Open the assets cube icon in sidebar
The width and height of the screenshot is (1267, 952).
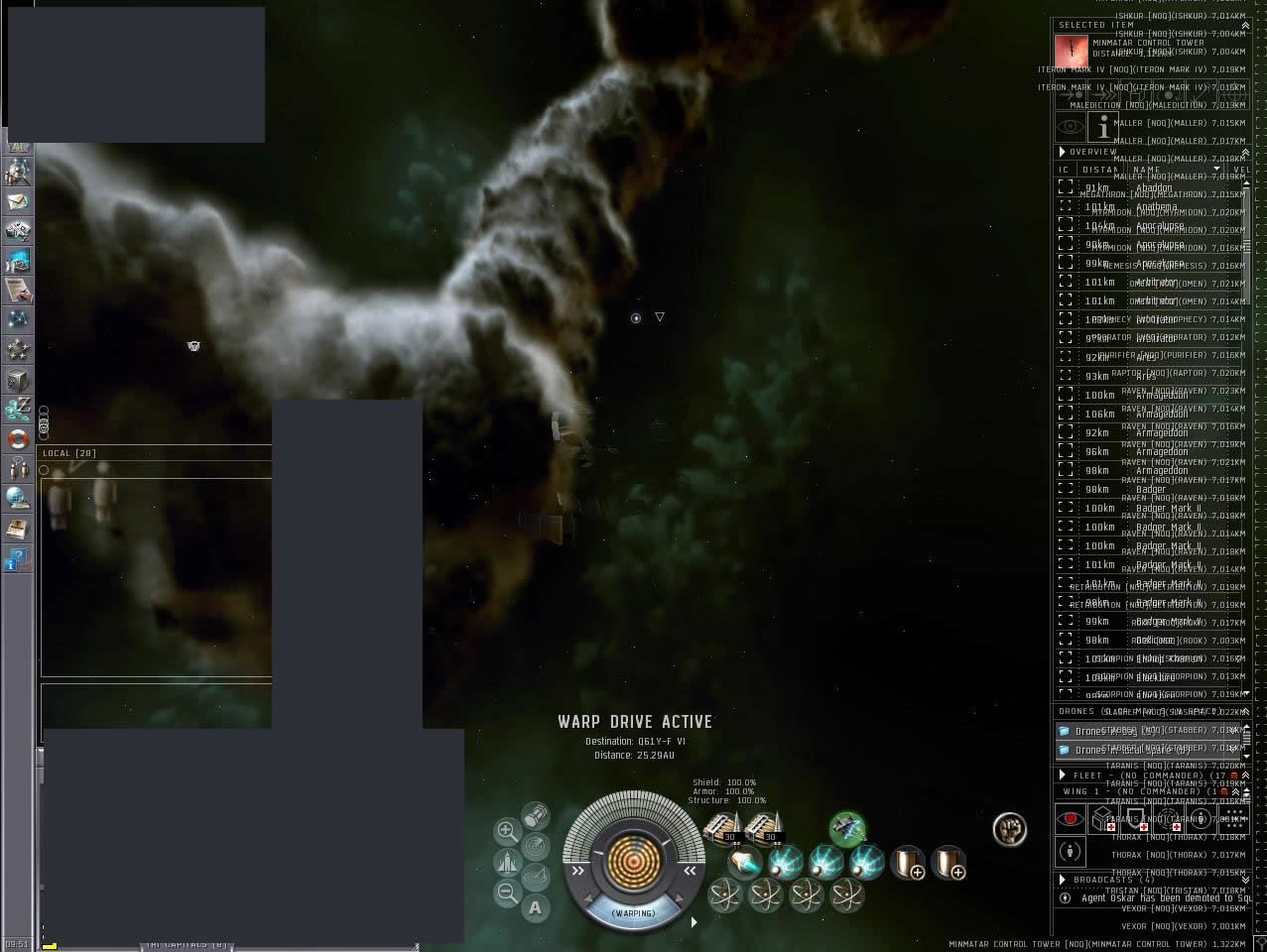[x=18, y=379]
